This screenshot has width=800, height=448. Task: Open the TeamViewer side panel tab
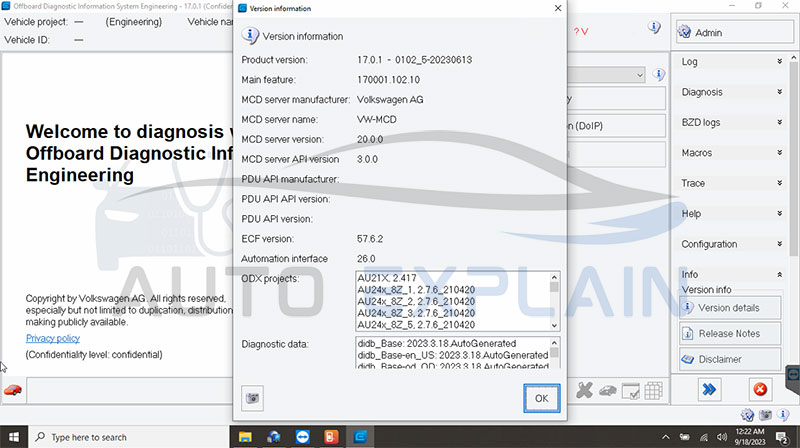[x=793, y=378]
